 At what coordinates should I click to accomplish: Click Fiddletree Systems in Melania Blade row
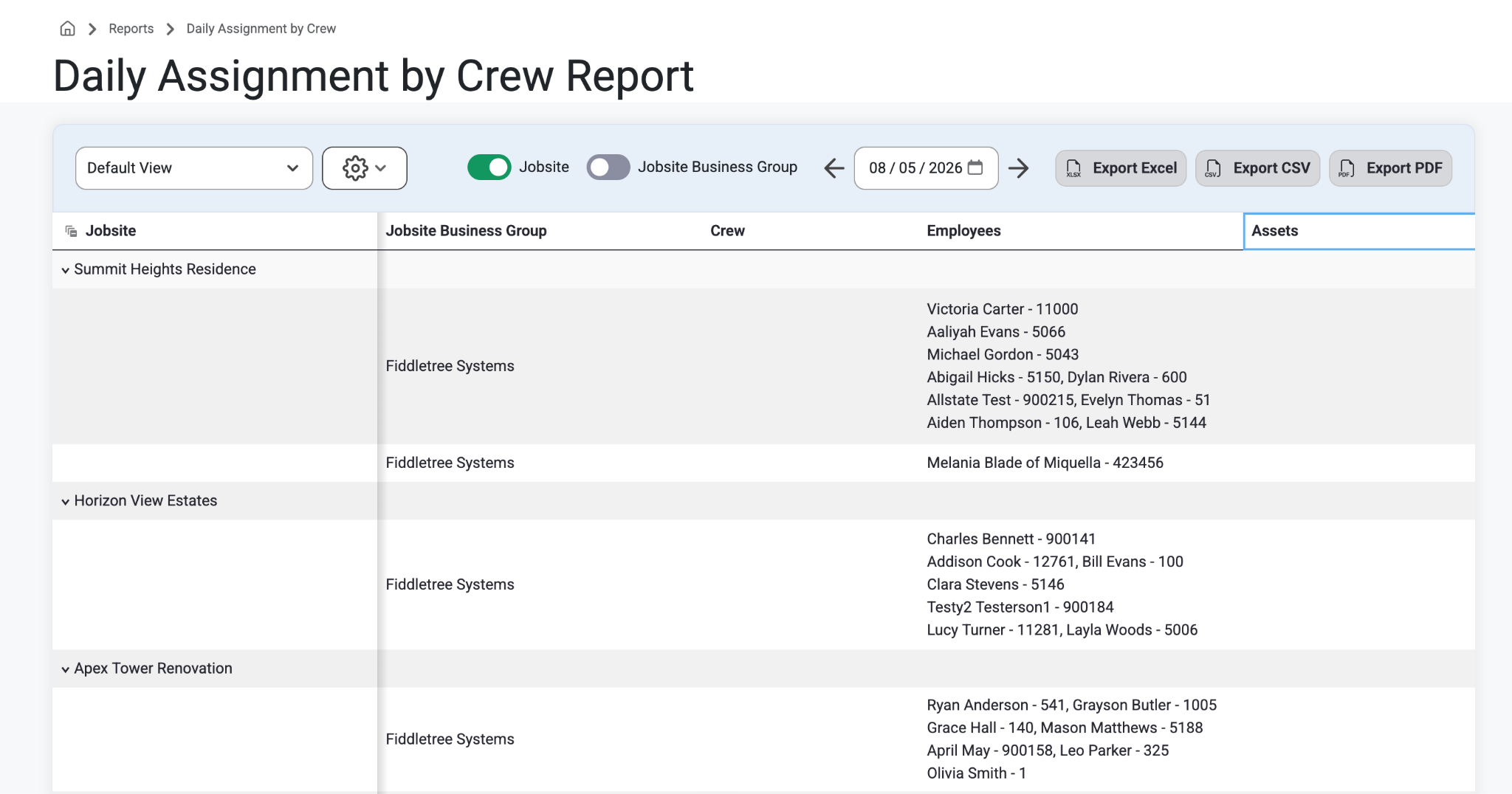click(x=450, y=463)
